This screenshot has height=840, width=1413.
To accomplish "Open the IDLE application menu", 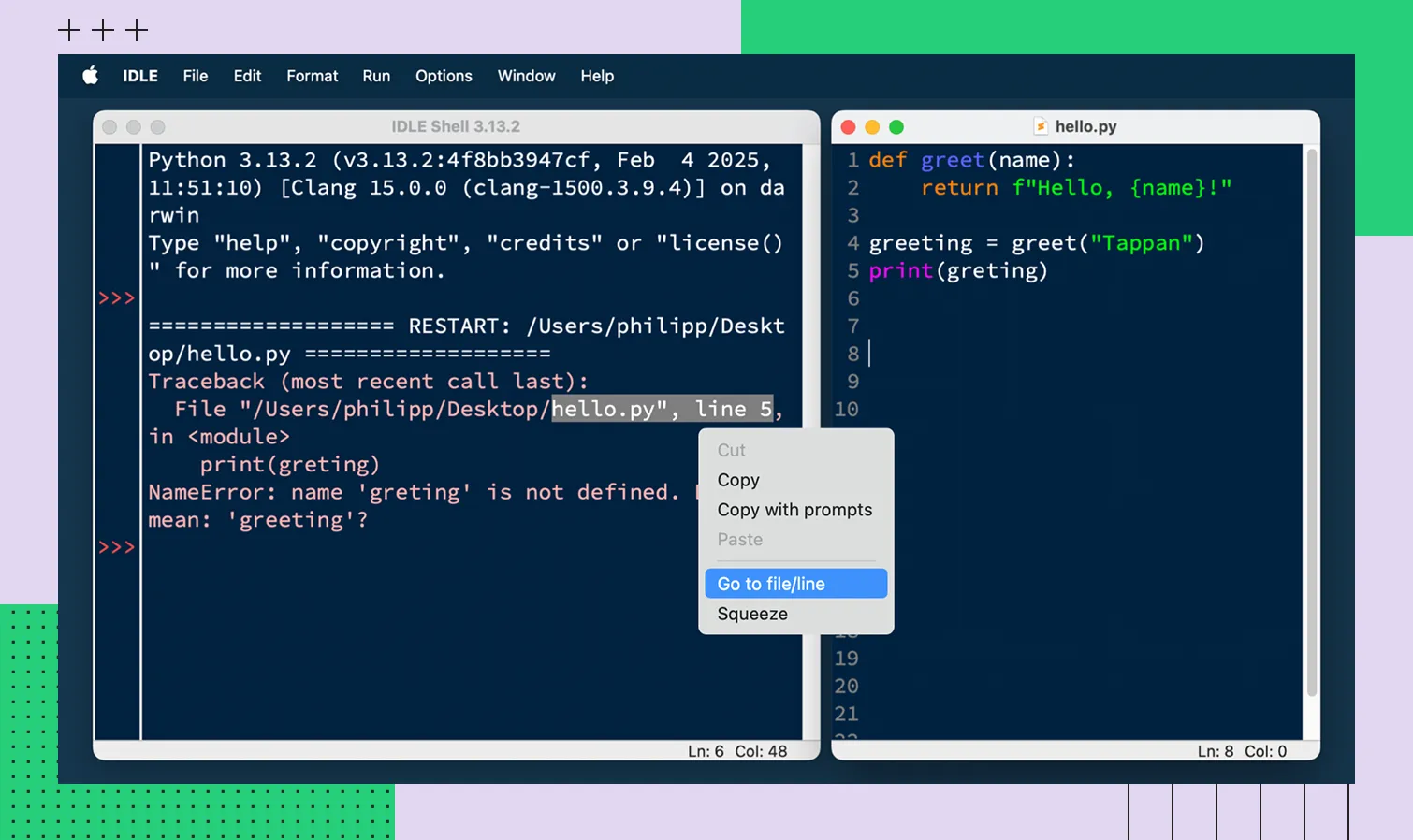I will point(140,76).
